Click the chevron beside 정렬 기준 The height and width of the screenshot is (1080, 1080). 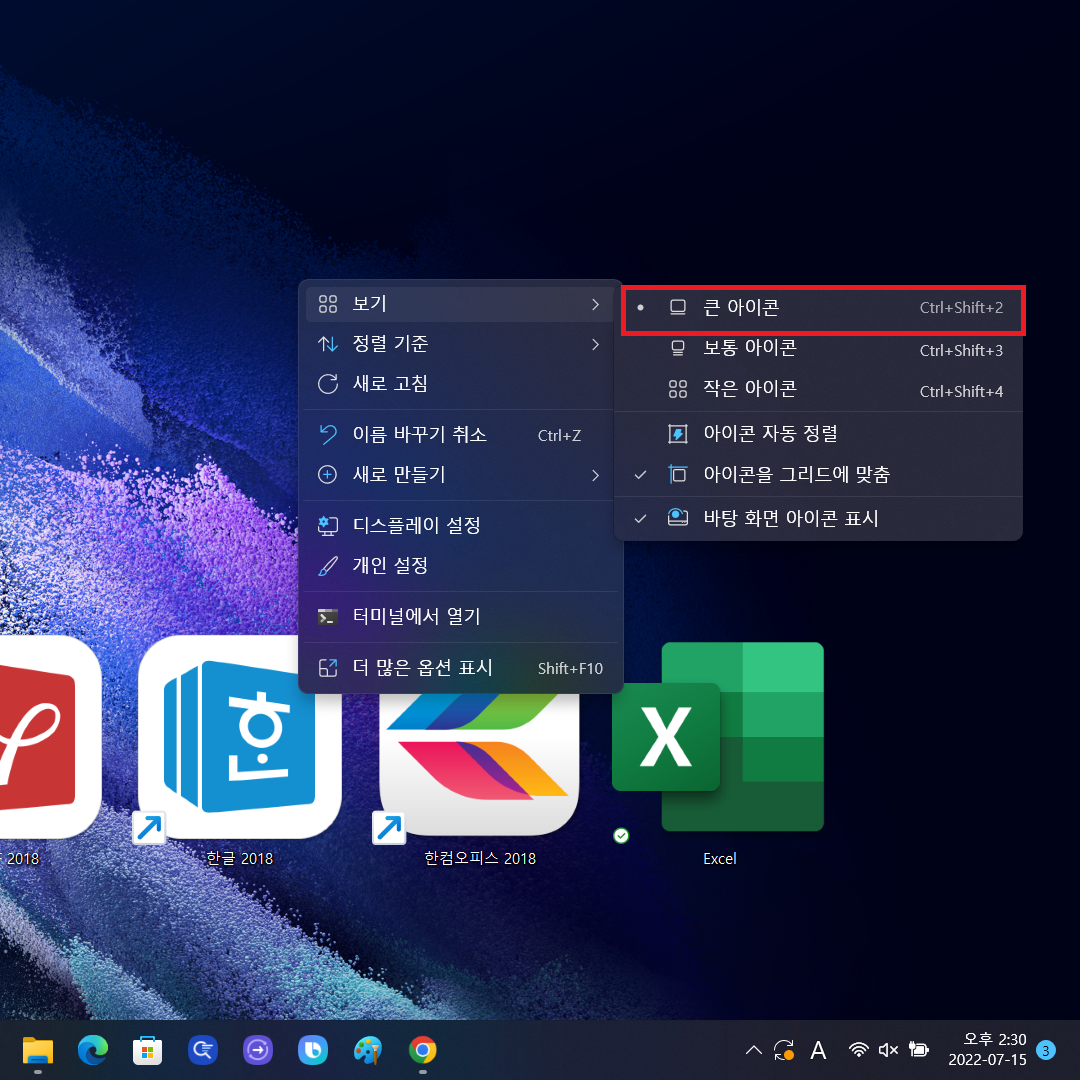coord(596,344)
